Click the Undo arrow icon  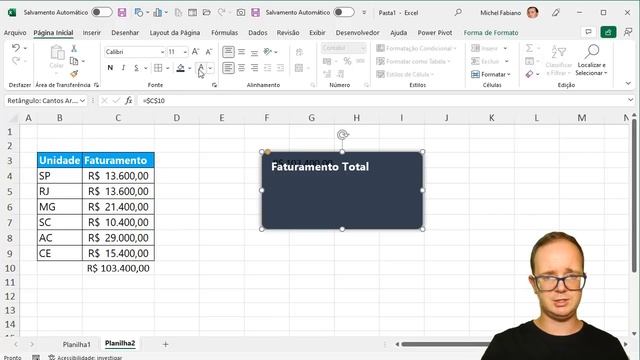click(16, 48)
